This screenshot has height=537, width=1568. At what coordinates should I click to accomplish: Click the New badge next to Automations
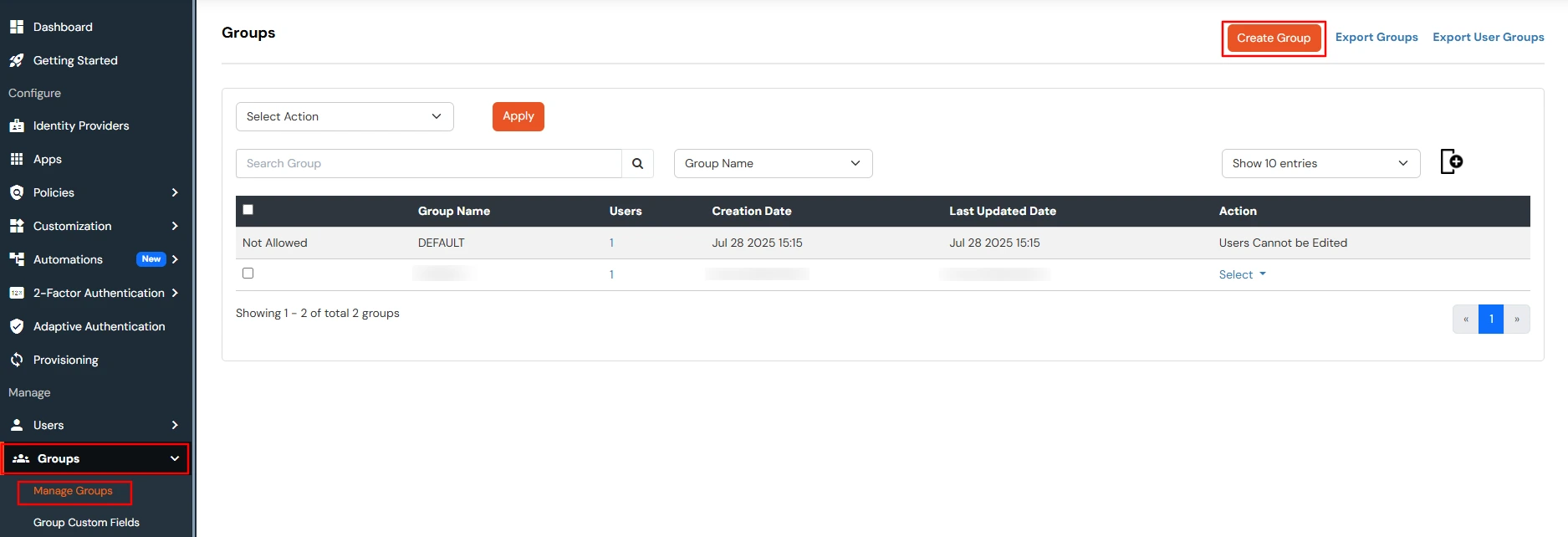coord(151,259)
